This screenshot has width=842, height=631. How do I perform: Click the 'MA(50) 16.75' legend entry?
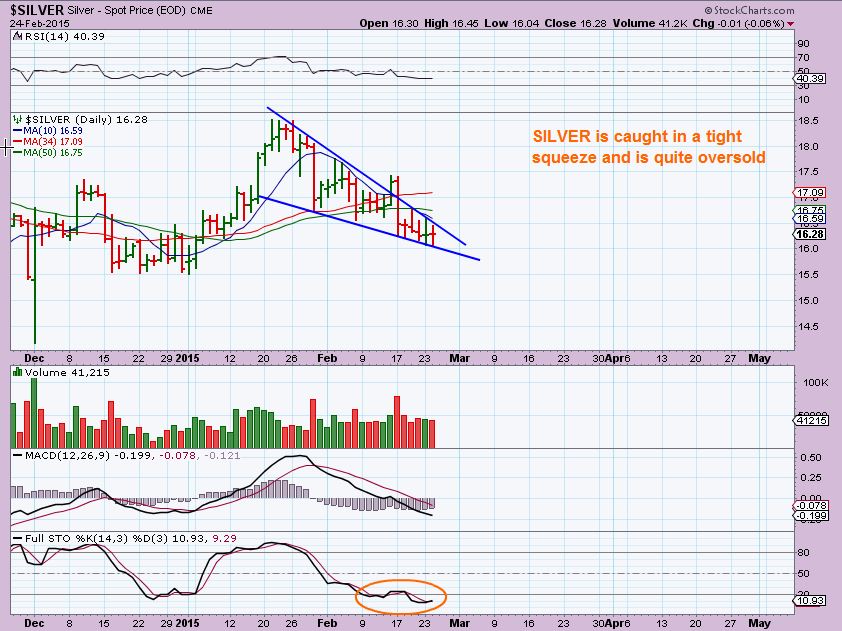pyautogui.click(x=53, y=153)
